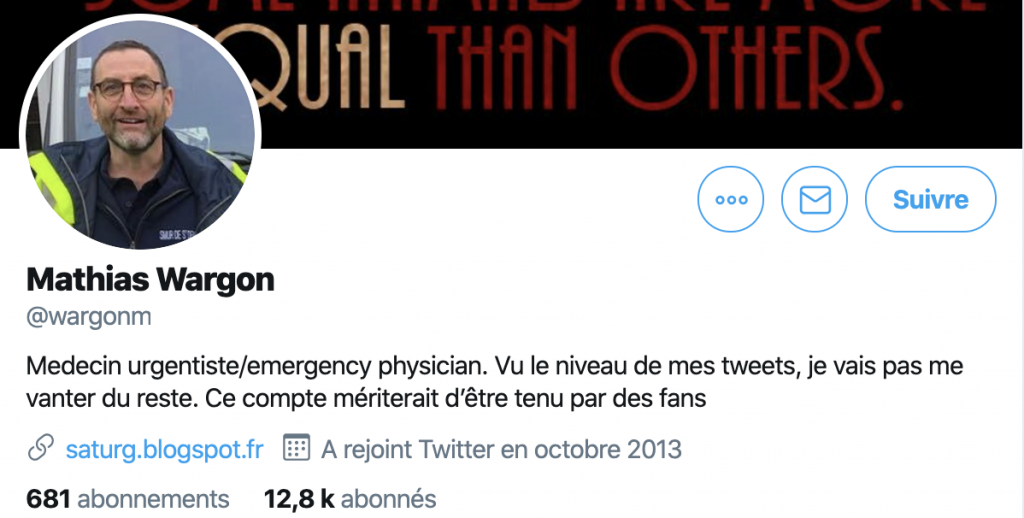Screen dimensions: 1024x518
Task: Click the 'abonnements' label
Action: (153, 499)
